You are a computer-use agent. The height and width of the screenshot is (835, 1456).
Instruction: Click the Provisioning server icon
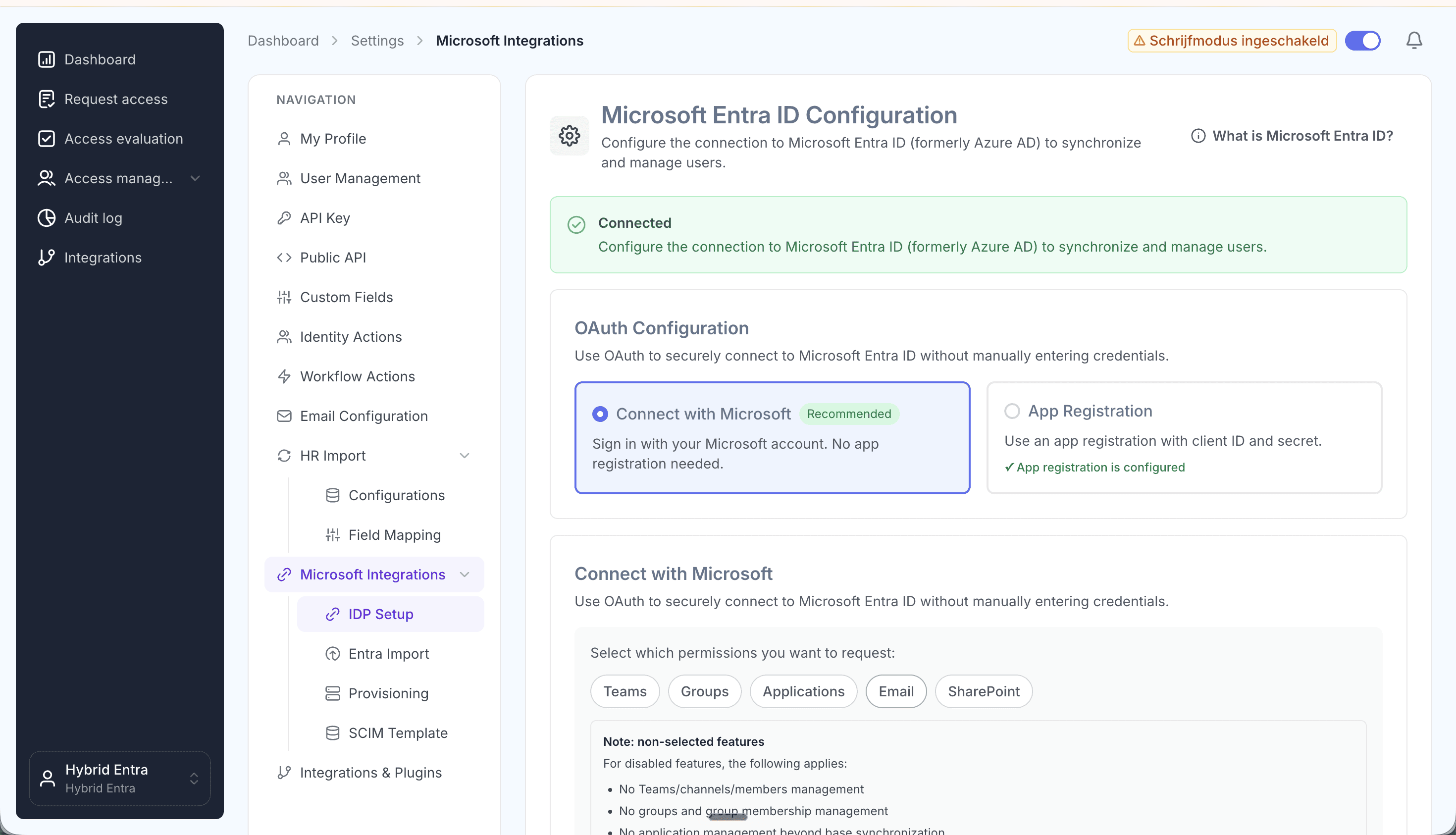[x=333, y=693]
